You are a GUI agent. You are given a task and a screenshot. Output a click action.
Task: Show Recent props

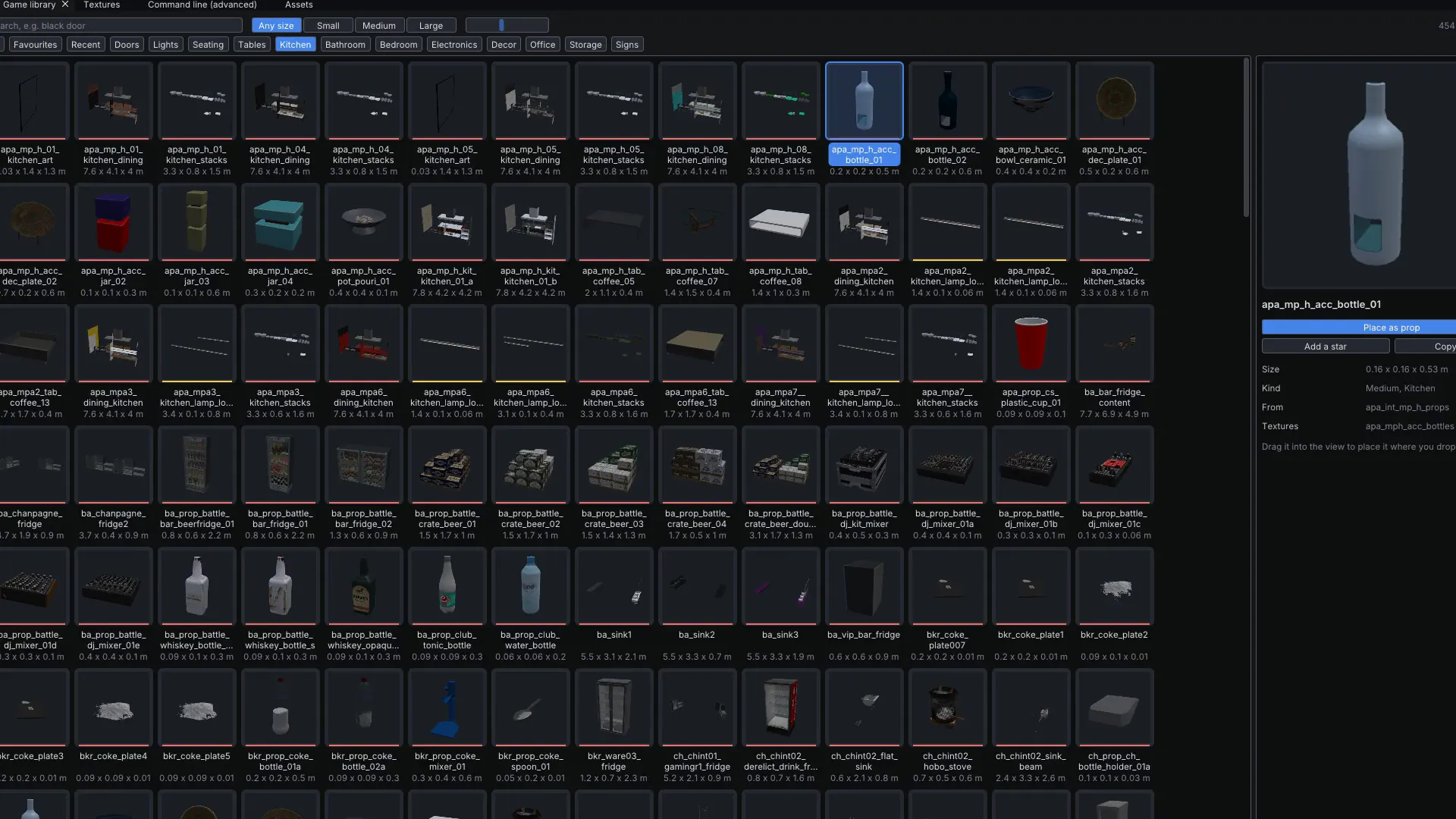tap(86, 45)
